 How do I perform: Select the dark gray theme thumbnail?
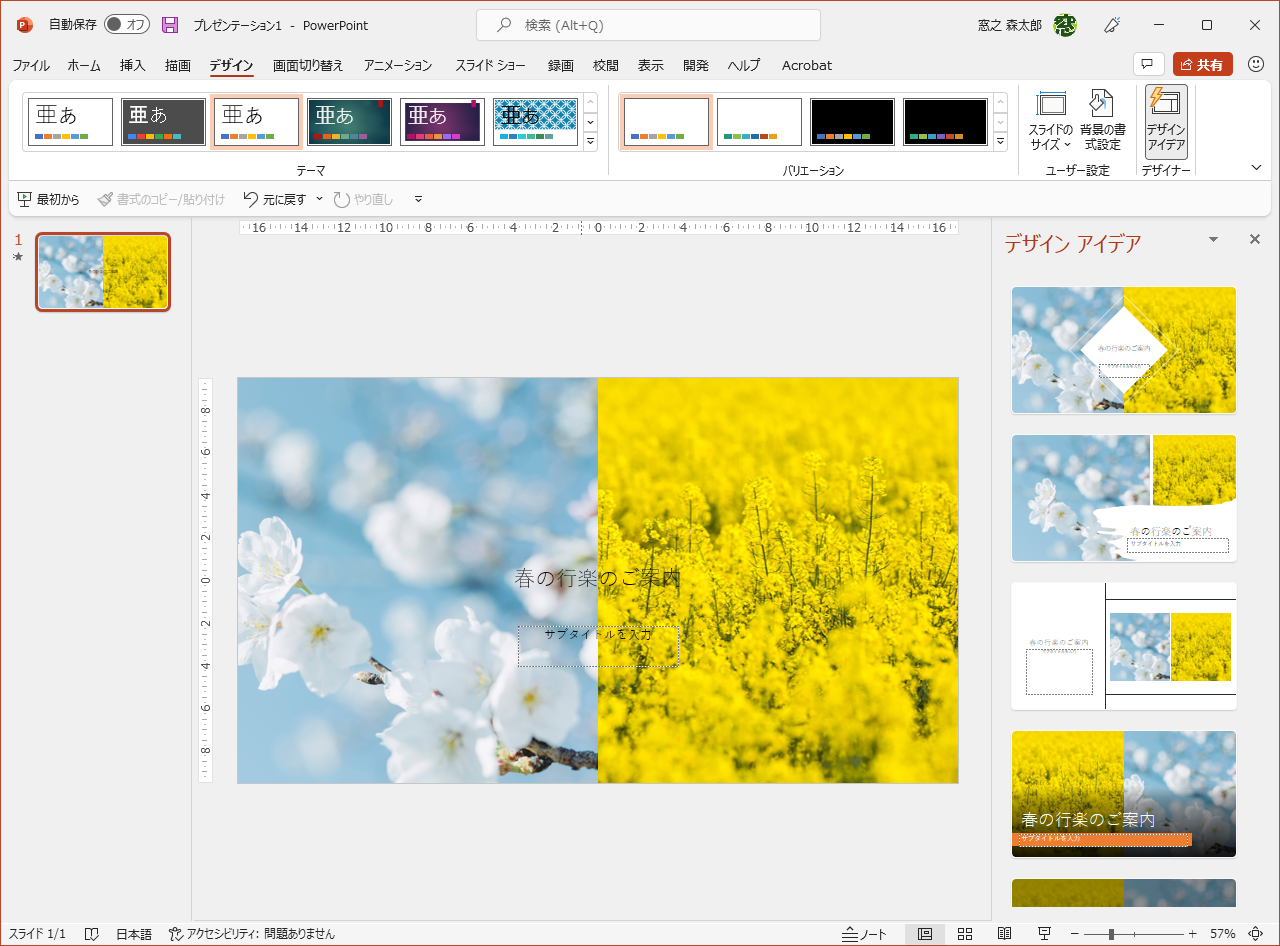coord(164,122)
